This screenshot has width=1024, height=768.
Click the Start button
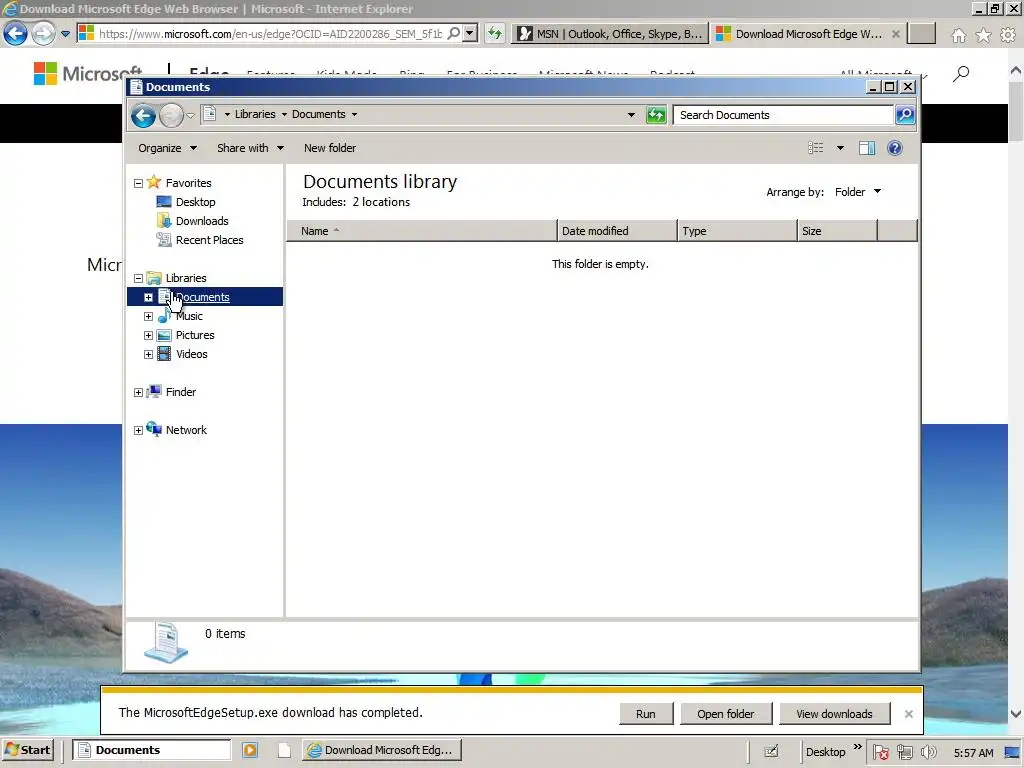click(x=27, y=750)
